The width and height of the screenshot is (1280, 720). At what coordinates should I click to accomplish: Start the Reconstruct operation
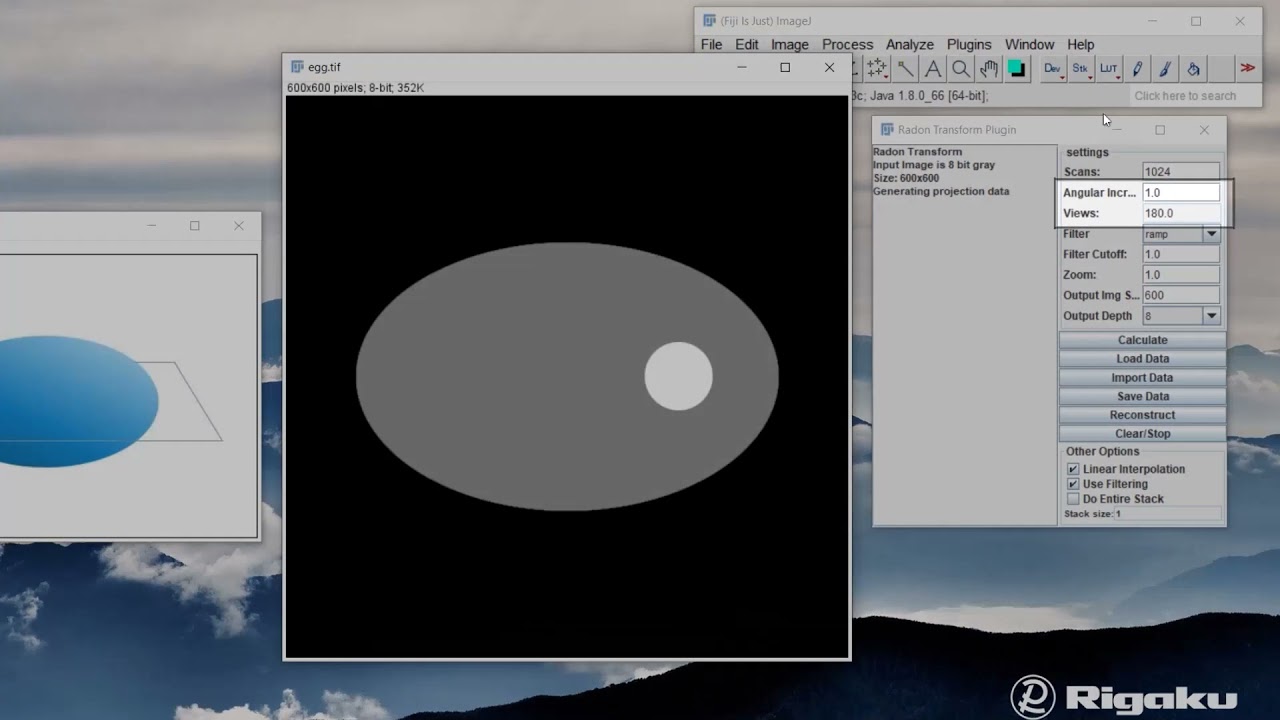(1142, 414)
